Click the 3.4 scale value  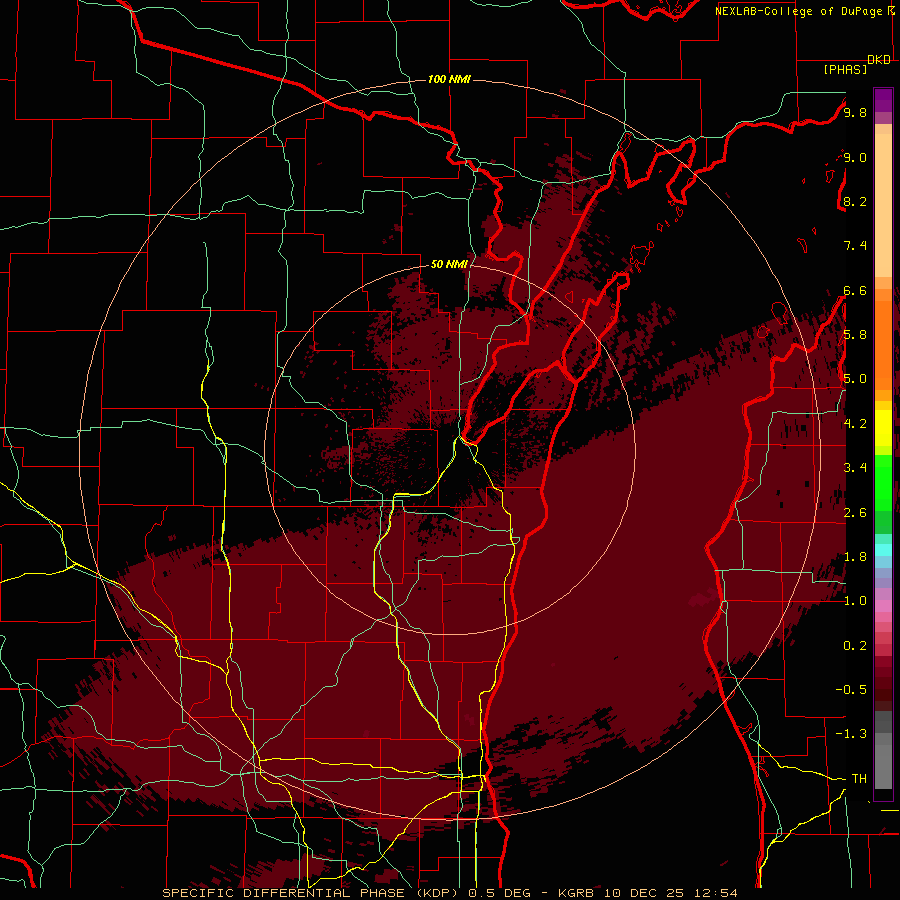(855, 468)
